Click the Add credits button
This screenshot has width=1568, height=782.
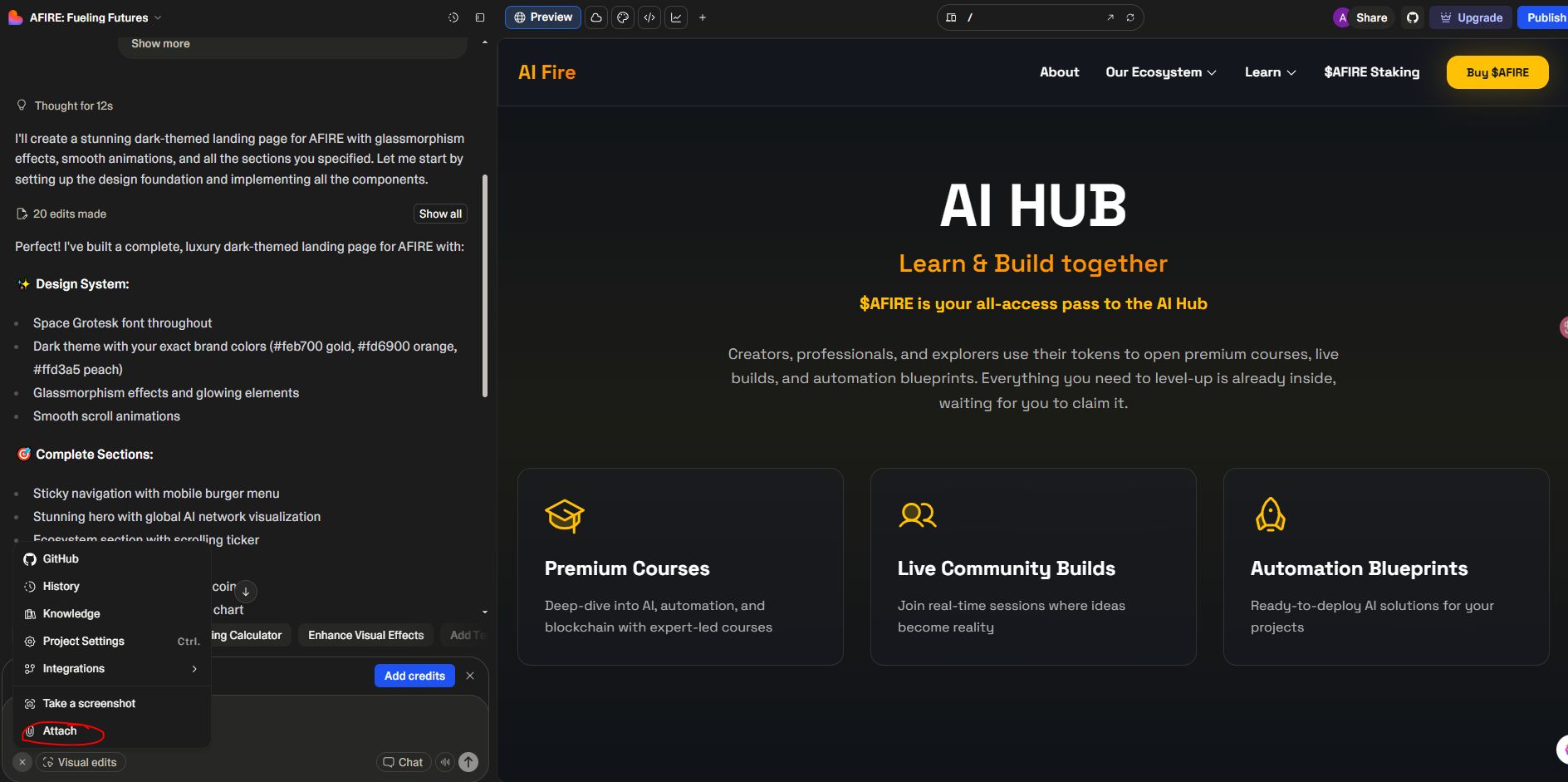point(414,676)
